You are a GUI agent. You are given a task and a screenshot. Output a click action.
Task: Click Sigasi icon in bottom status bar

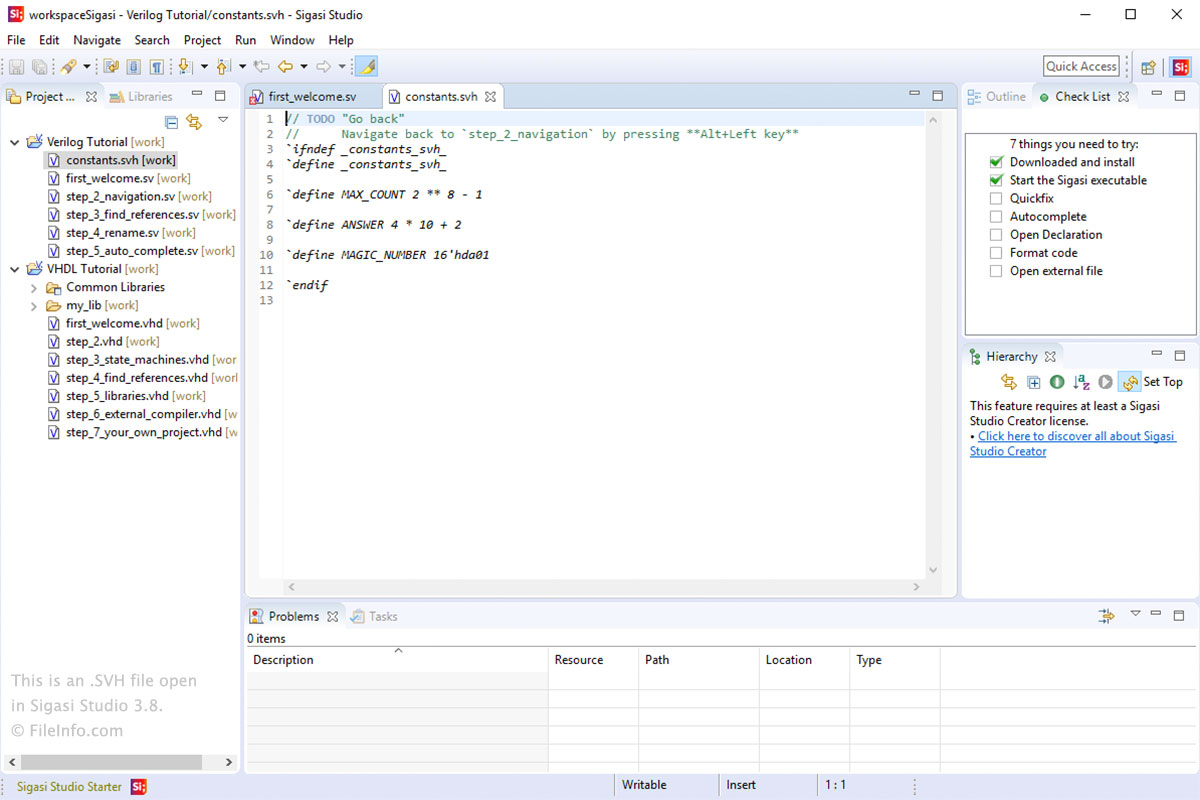(139, 787)
